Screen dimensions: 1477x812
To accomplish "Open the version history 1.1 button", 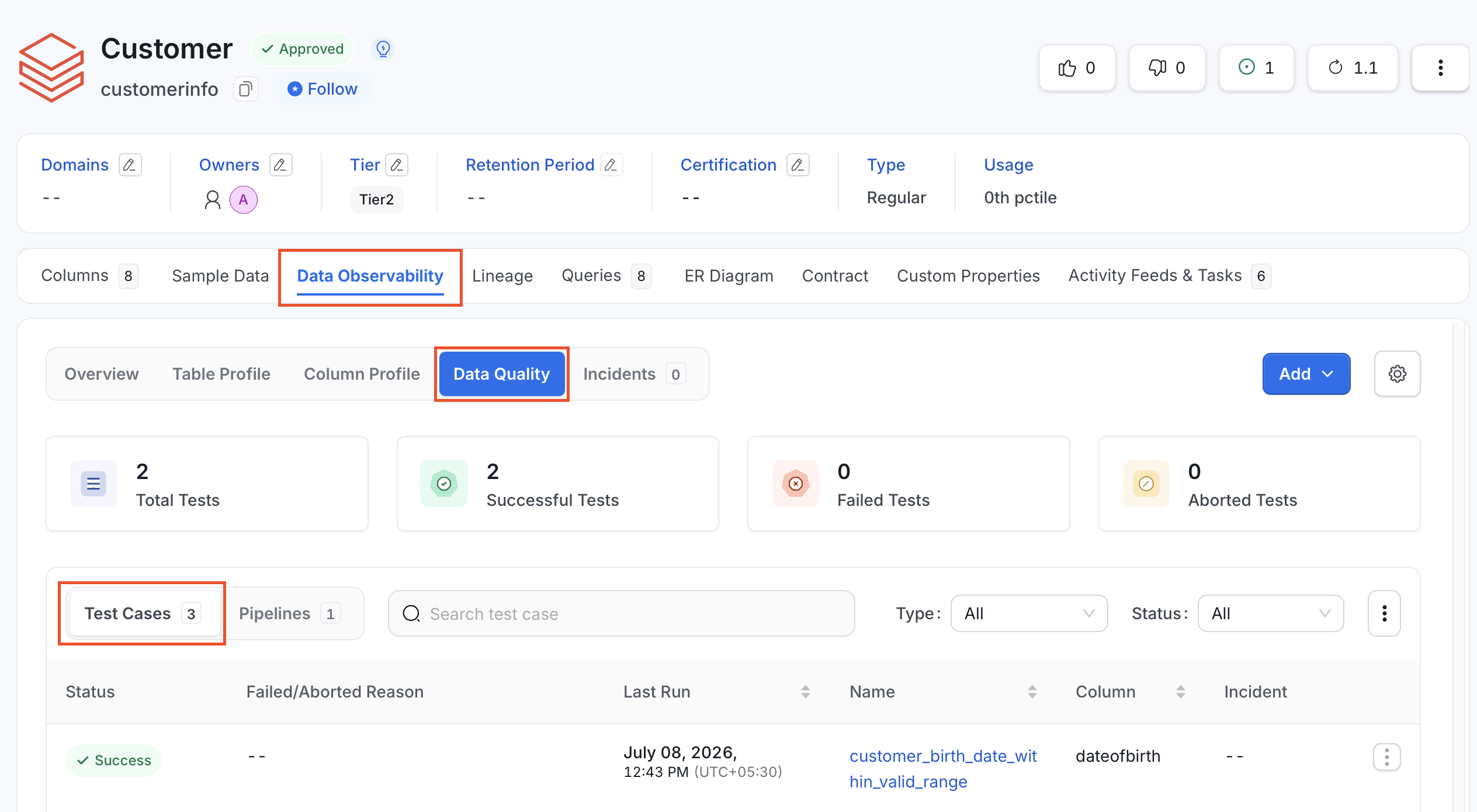I will (1353, 68).
